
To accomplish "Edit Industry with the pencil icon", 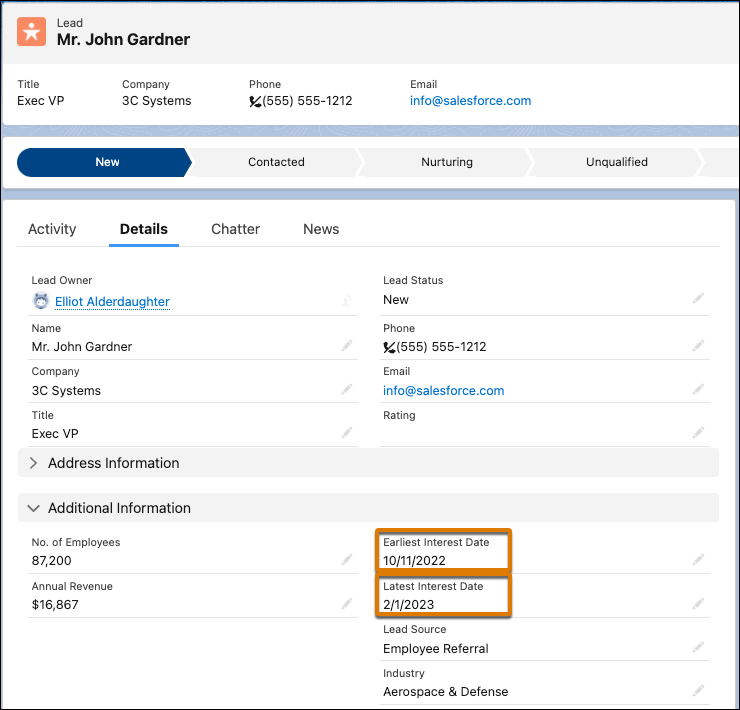I will point(698,691).
